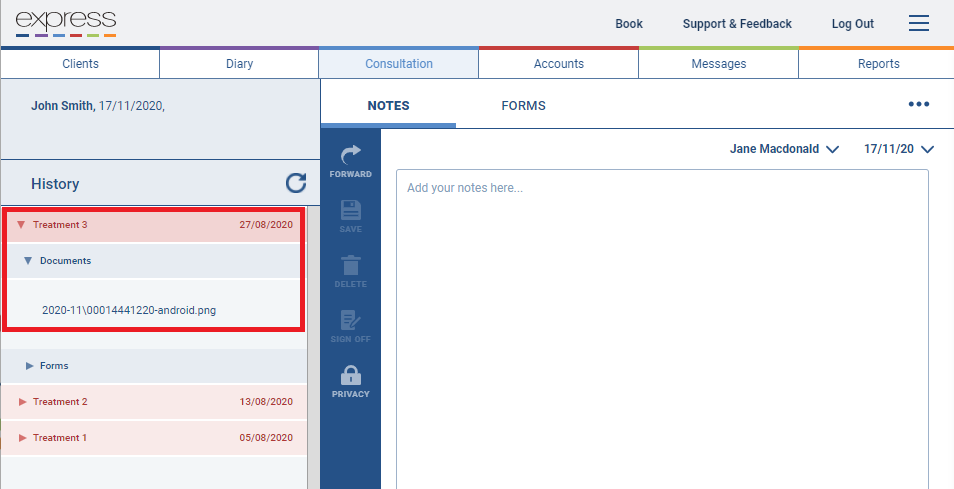
Task: Switch to the FORMS sub-tab
Action: (523, 106)
